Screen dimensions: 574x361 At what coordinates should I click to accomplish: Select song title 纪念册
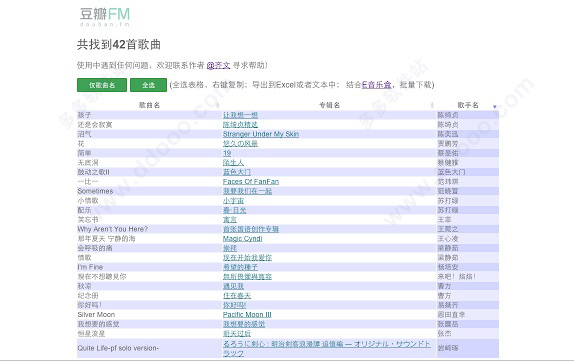pyautogui.click(x=88, y=296)
